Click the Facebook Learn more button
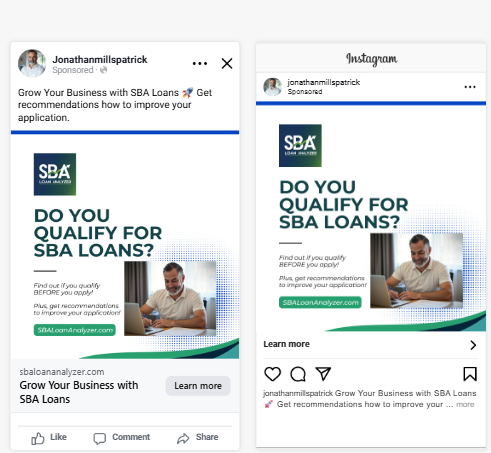Screen dimensions: 491x453 click(198, 386)
